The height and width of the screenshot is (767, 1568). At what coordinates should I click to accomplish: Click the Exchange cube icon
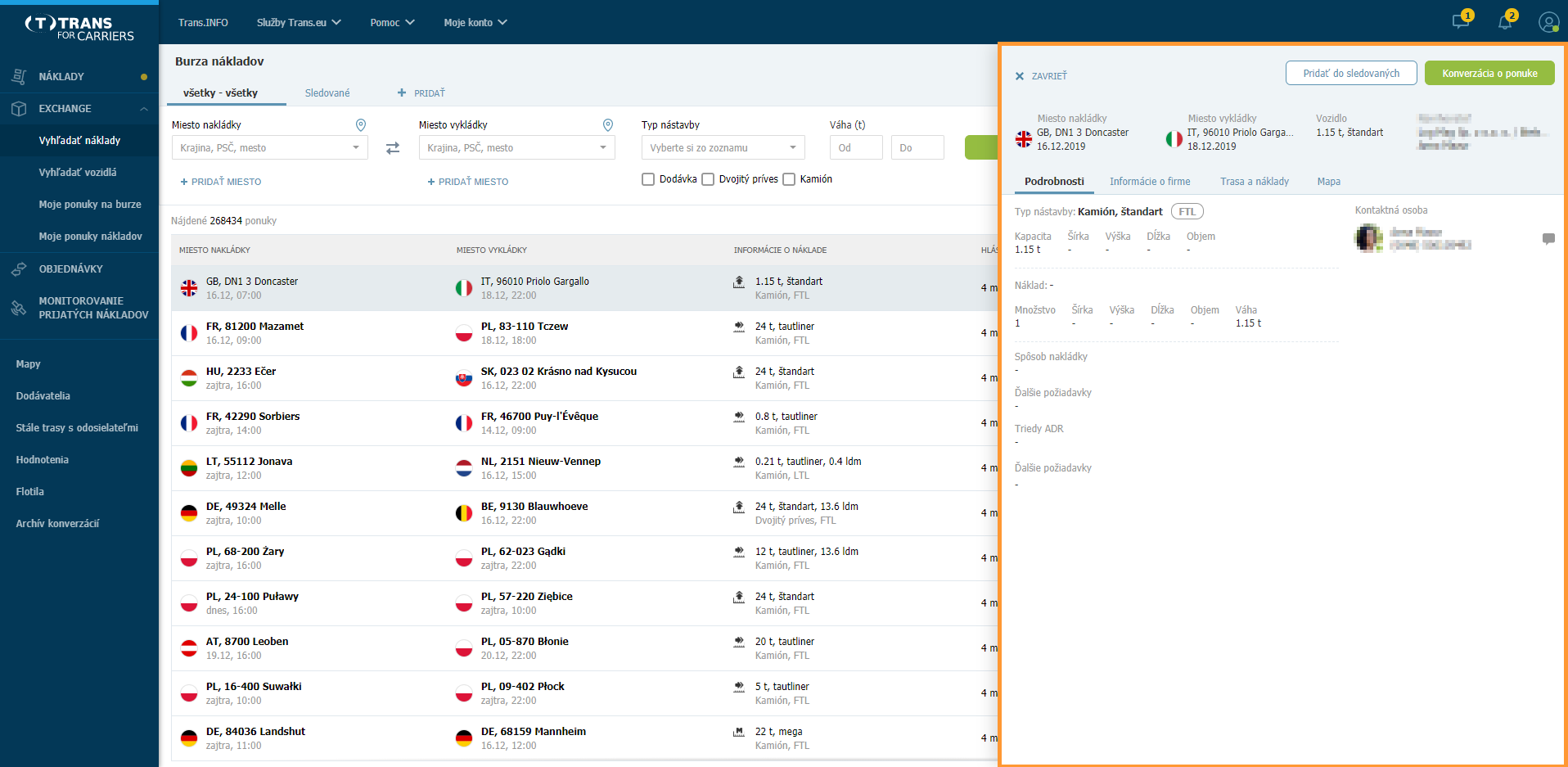19,108
